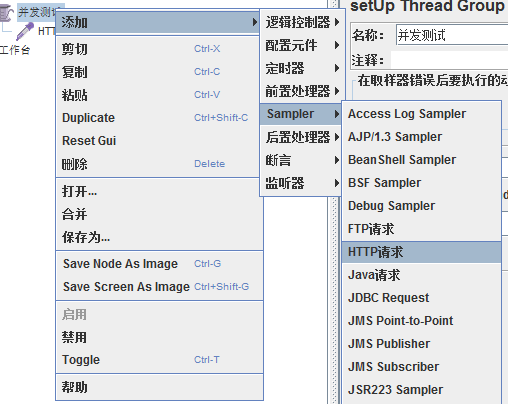Add a JDBC Request sampler

click(x=422, y=298)
